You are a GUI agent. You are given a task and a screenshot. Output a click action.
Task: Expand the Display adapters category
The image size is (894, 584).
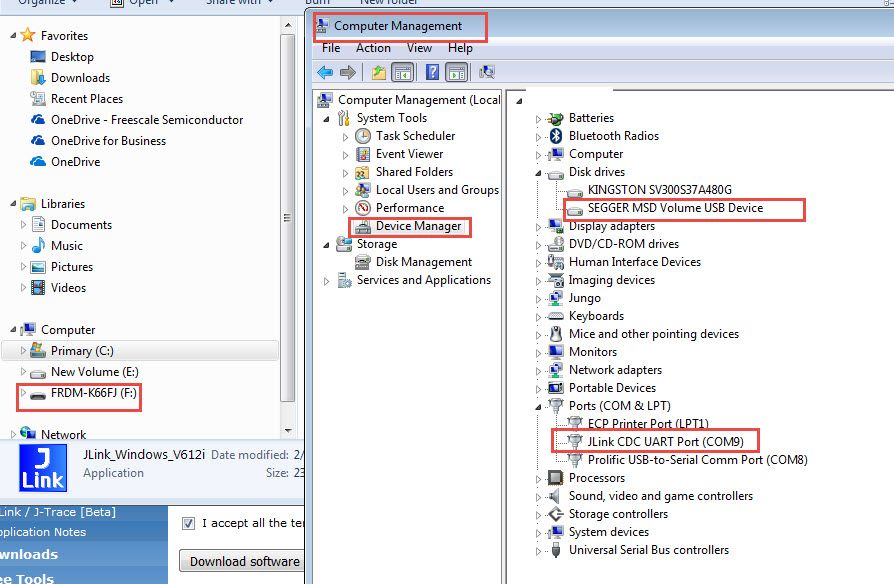coord(538,227)
